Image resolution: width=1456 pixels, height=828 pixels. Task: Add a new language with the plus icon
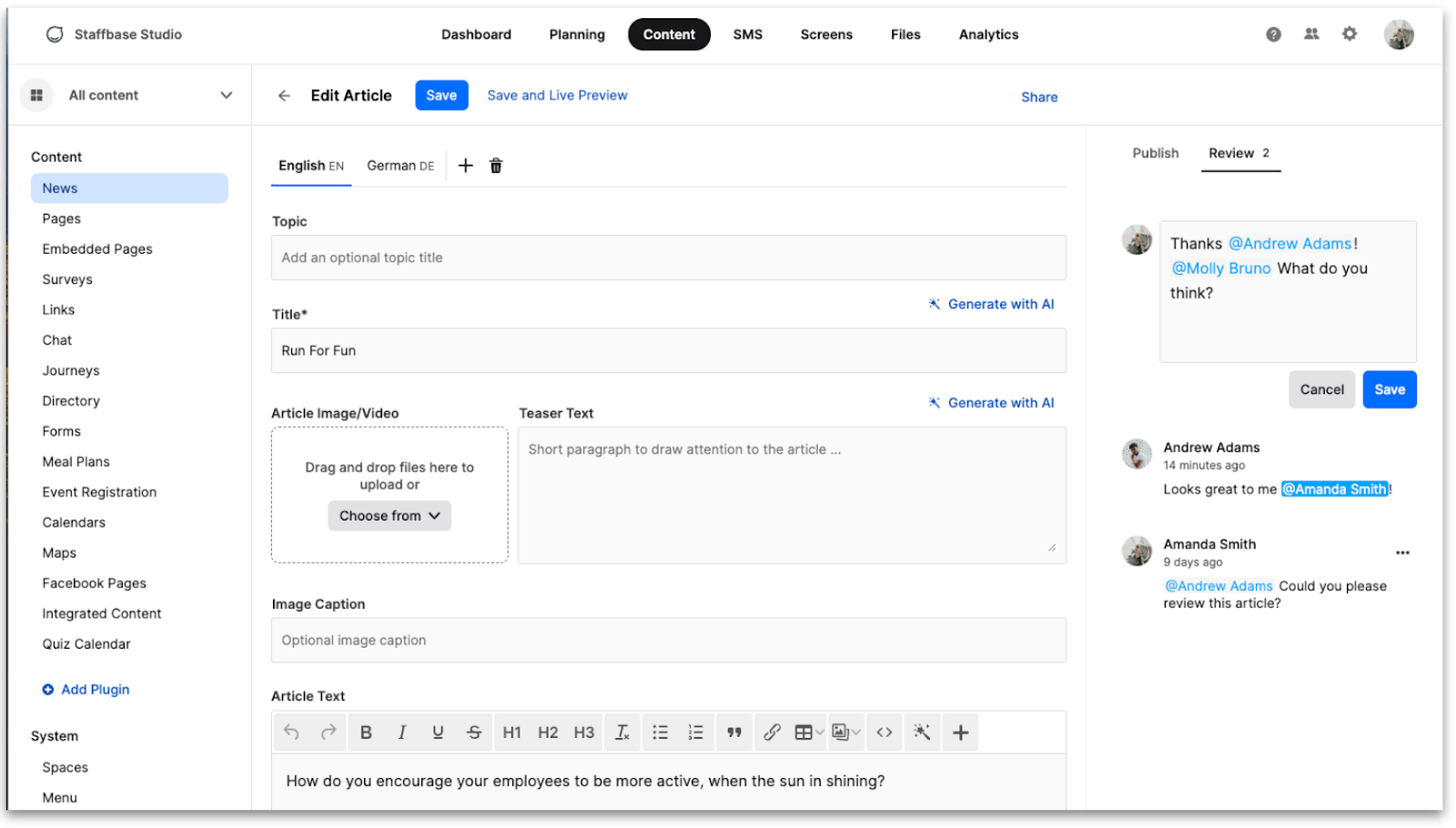click(x=465, y=165)
